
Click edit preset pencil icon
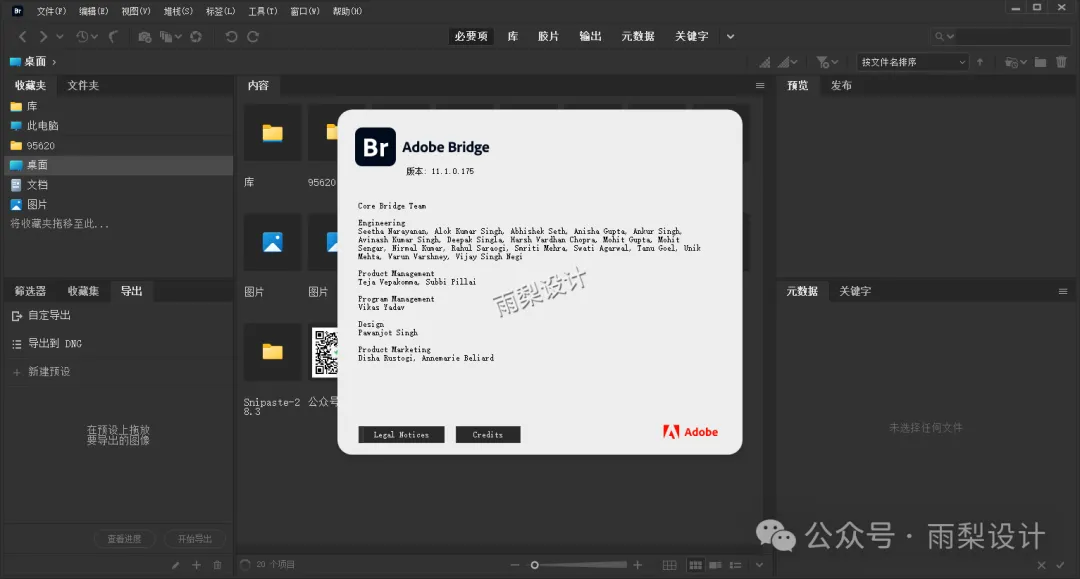click(176, 565)
